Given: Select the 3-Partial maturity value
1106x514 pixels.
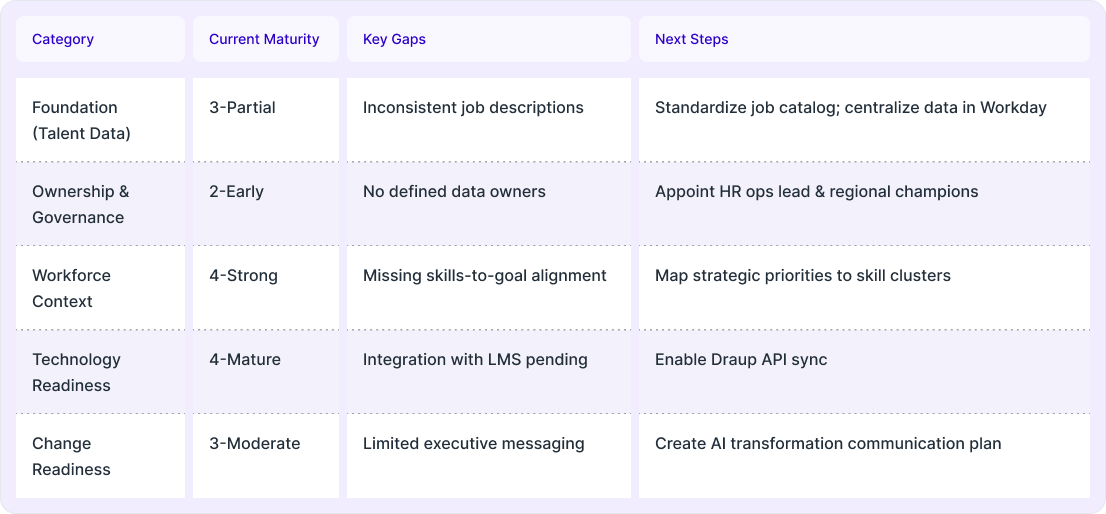Looking at the screenshot, I should coord(242,108).
